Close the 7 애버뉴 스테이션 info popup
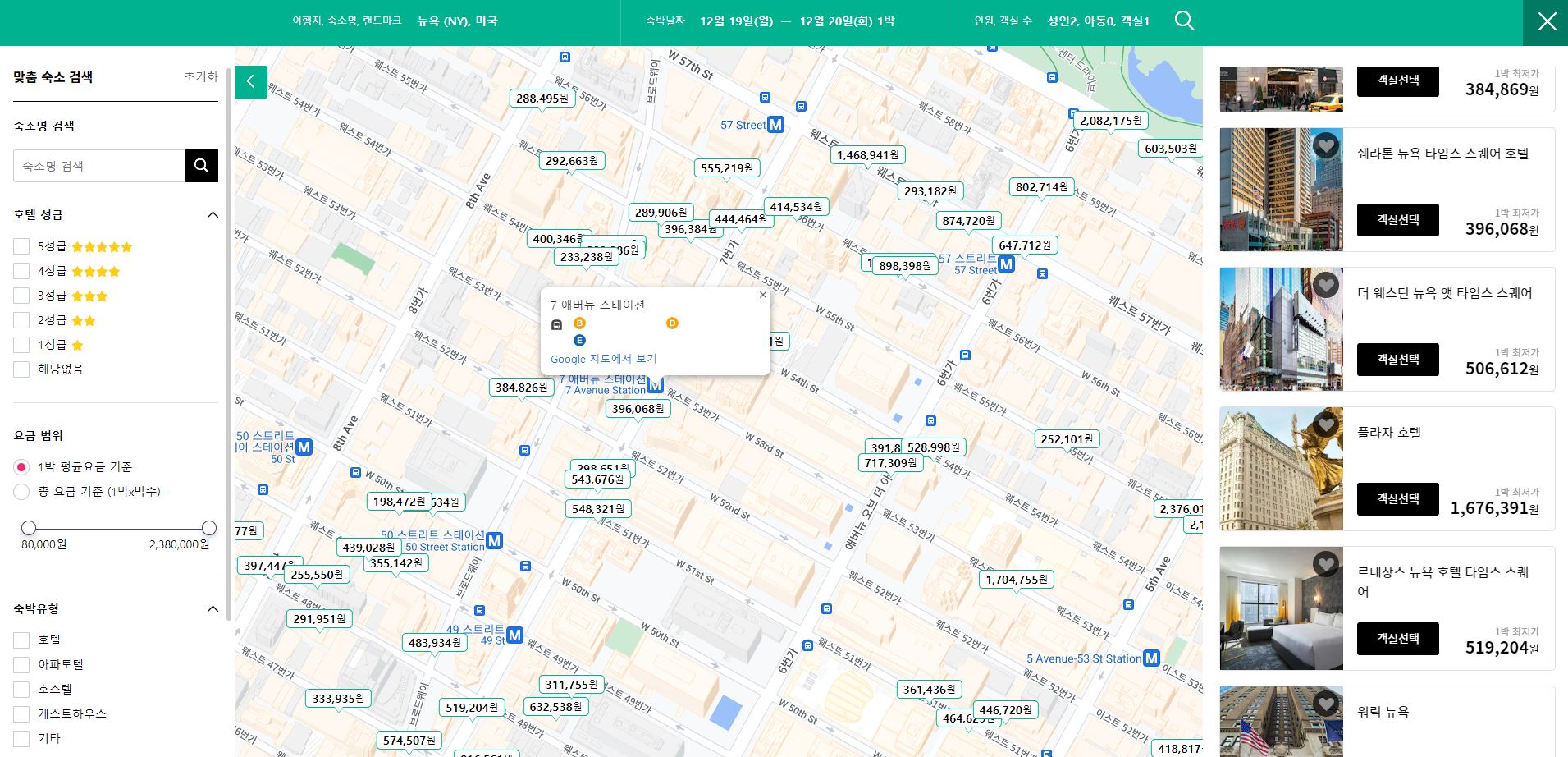1568x757 pixels. pos(762,296)
